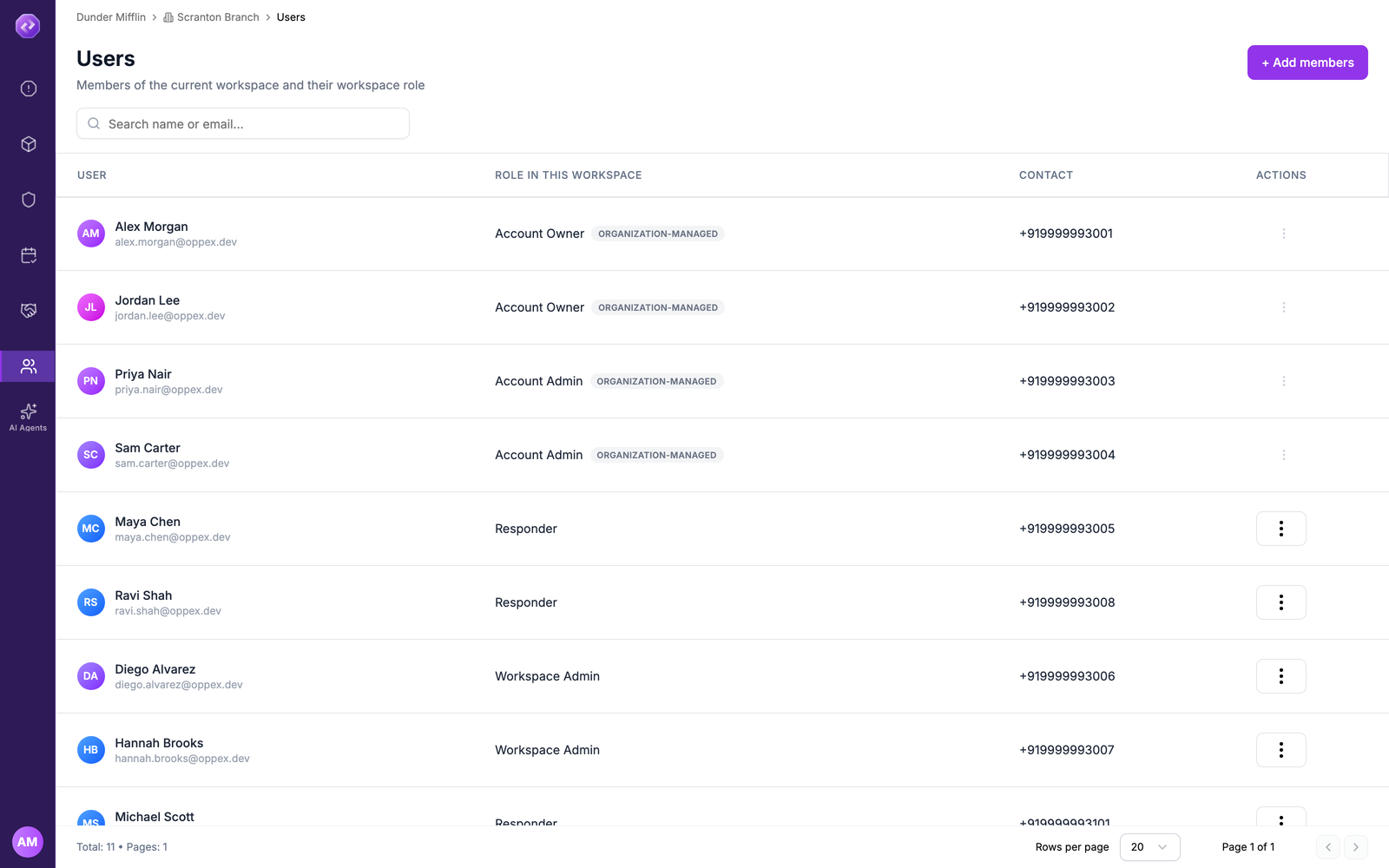
Task: Select the name Sam Carter
Action: (148, 448)
